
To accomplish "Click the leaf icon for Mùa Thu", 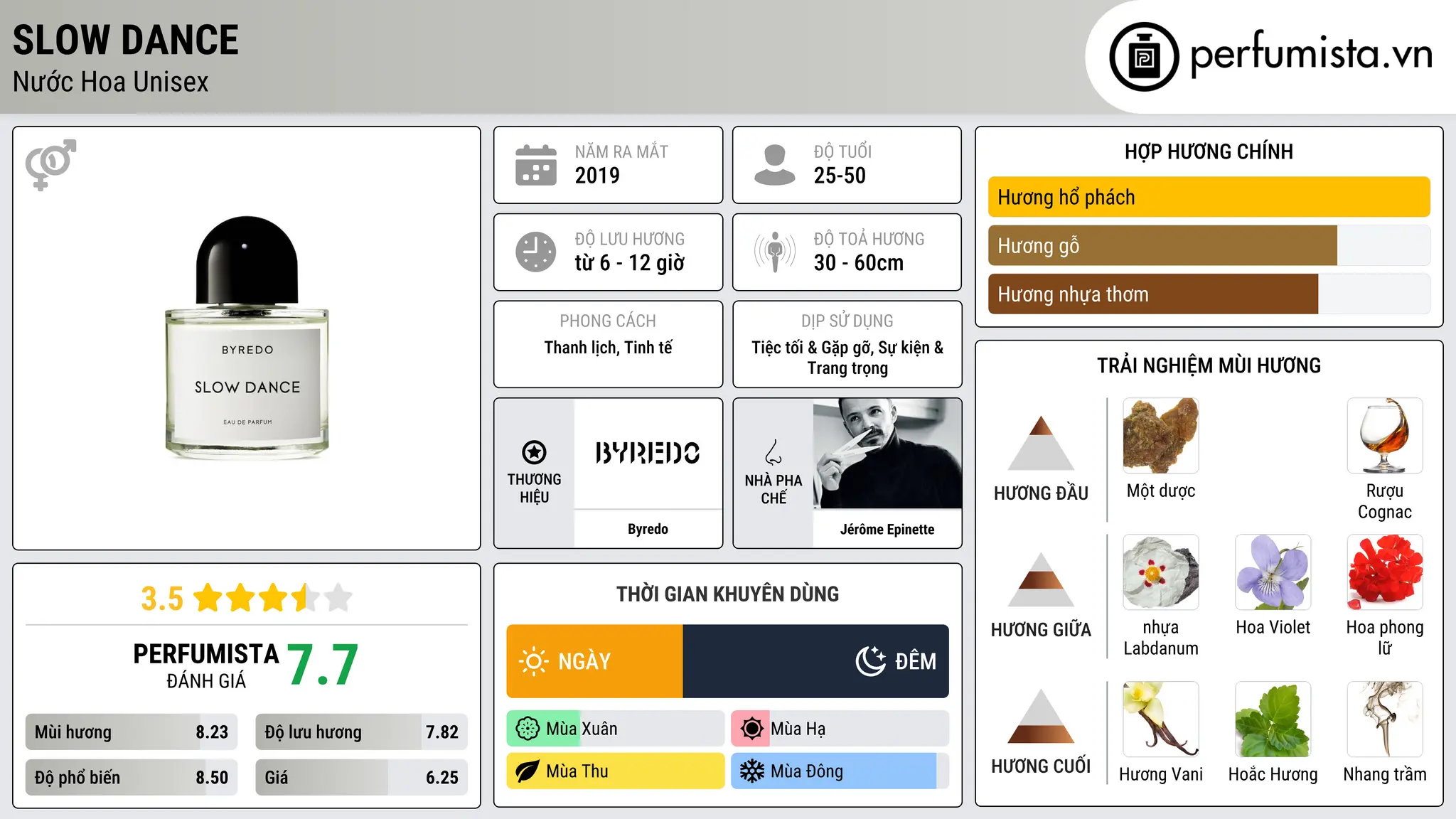I will click(527, 771).
